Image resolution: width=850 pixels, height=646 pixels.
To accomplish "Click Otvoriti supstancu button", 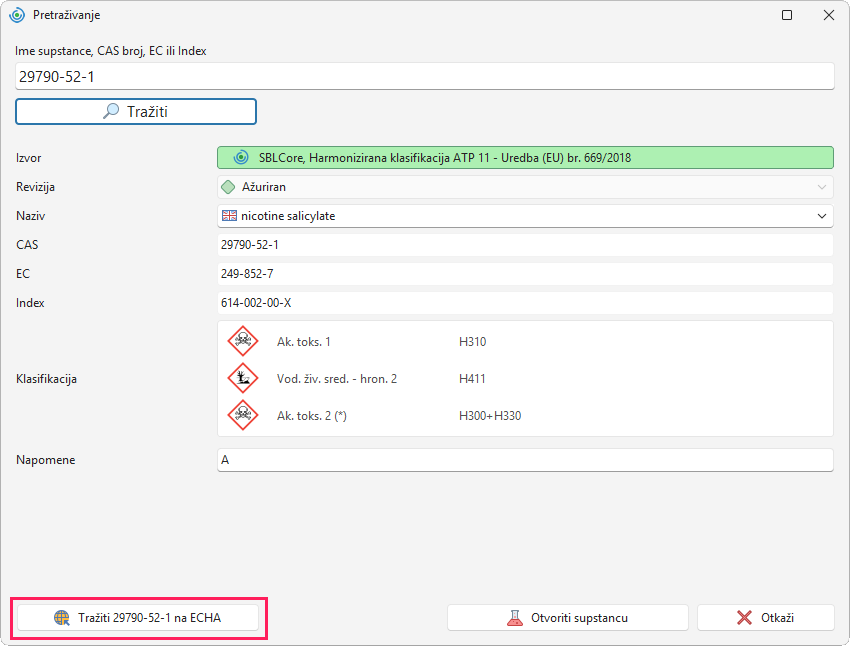I will 568,618.
